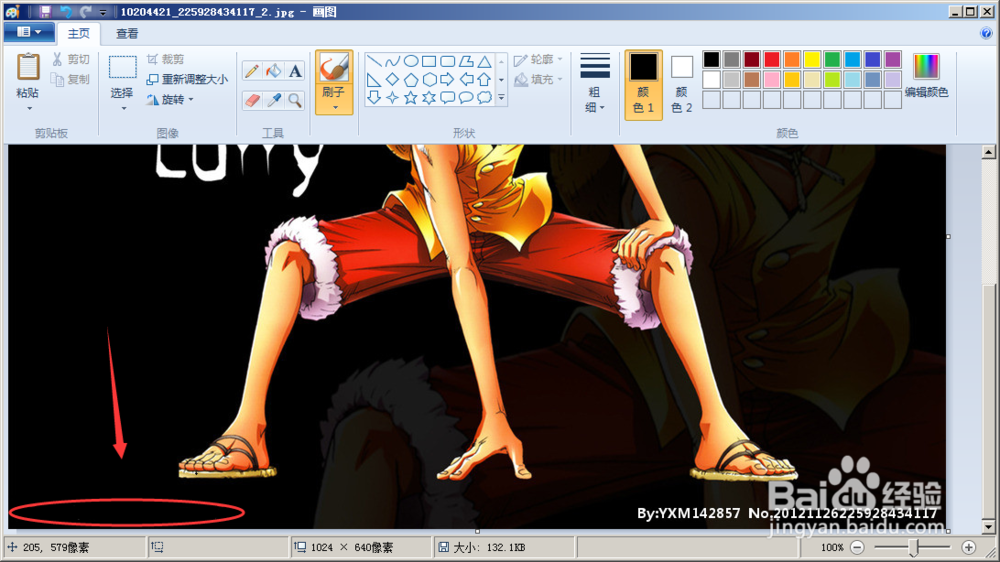
Task: Click the Crop (裁剪) button
Action: point(165,59)
